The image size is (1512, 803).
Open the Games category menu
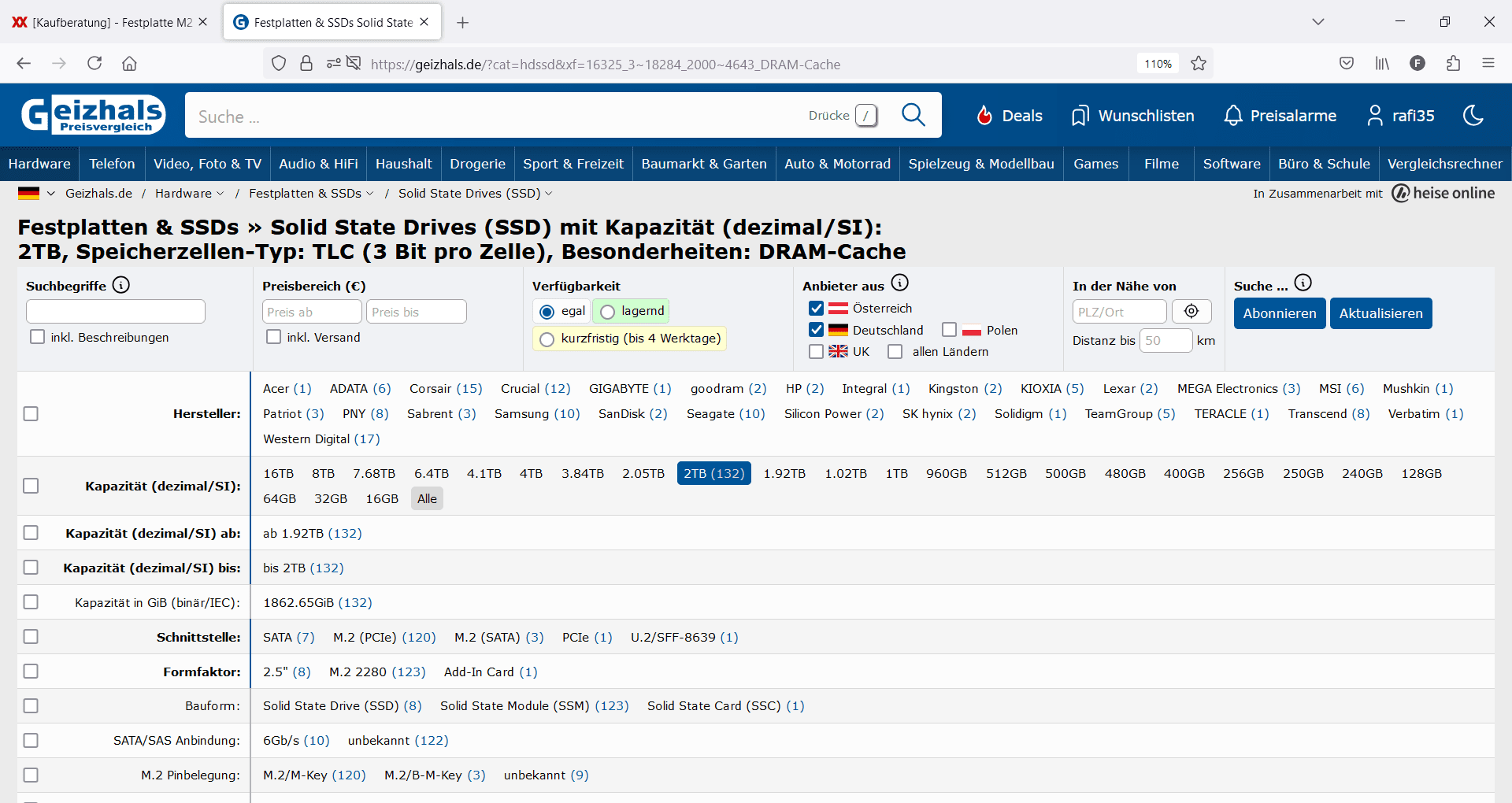[x=1096, y=164]
